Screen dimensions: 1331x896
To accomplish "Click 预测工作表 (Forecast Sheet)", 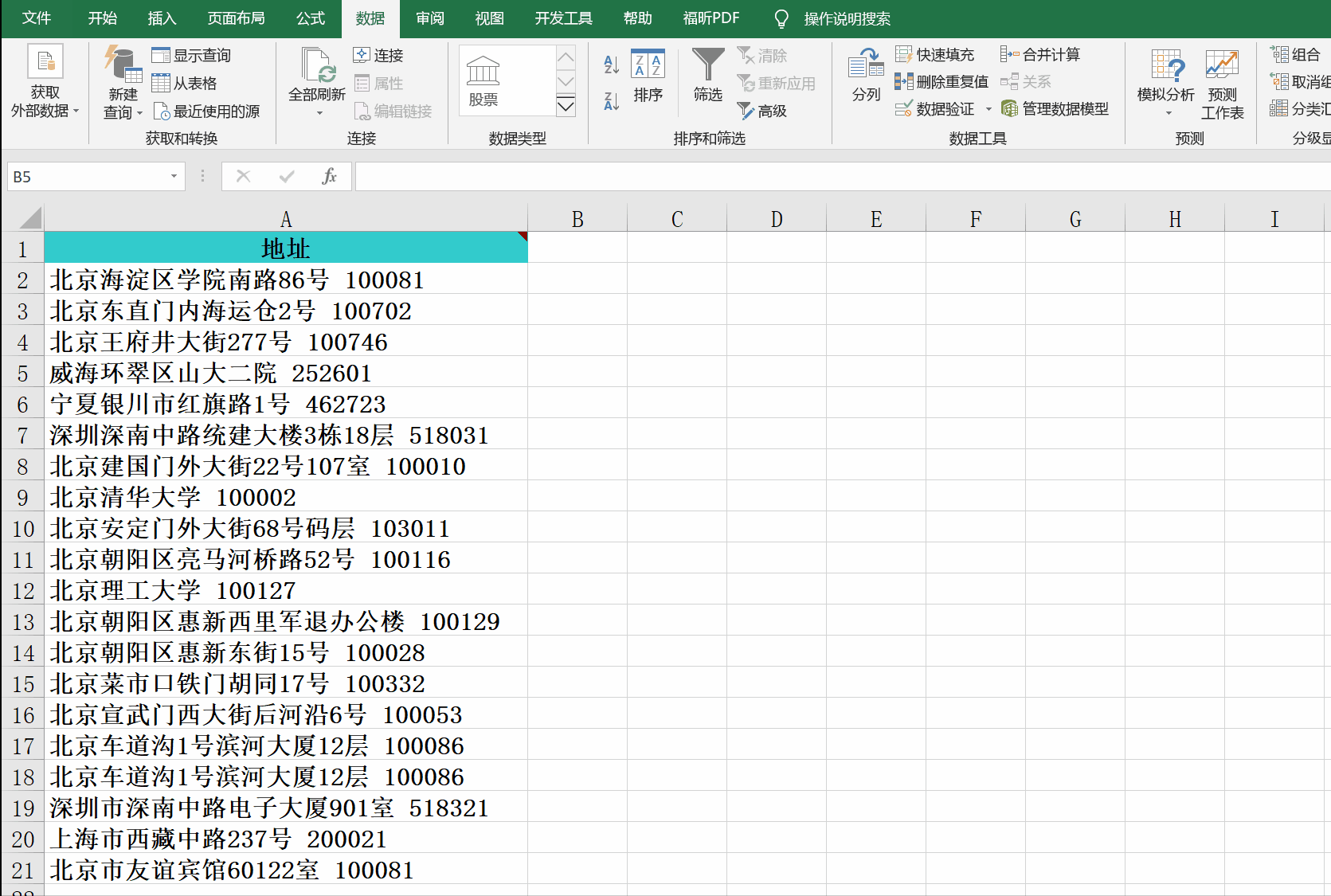I will (1222, 84).
